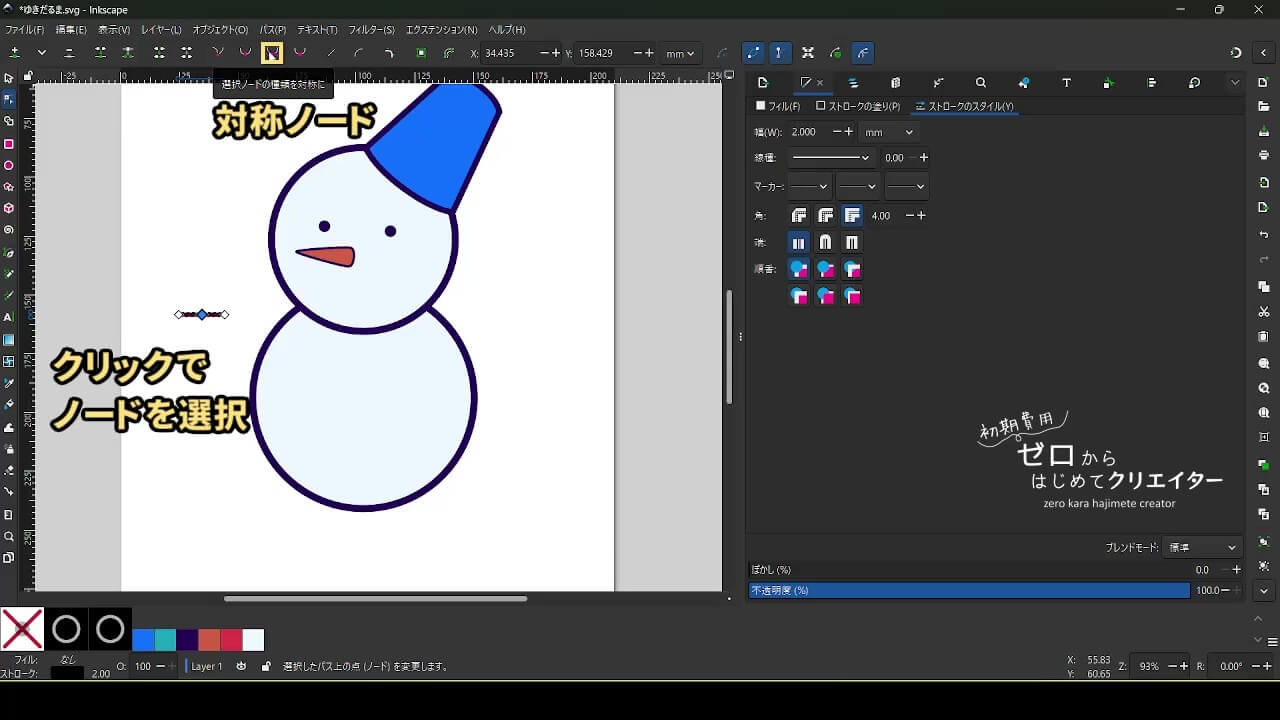
Task: Open the Text and Font panel icon
Action: tap(1066, 83)
